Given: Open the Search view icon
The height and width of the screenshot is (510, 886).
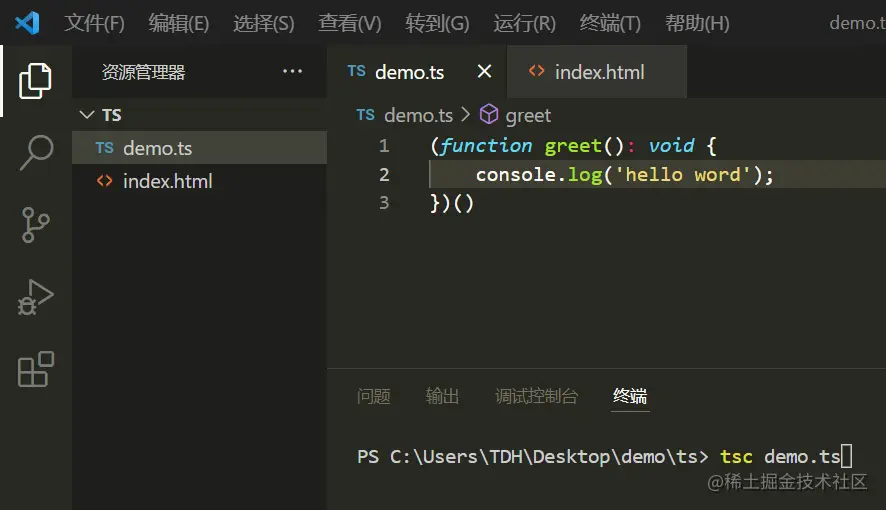Looking at the screenshot, I should 36,152.
